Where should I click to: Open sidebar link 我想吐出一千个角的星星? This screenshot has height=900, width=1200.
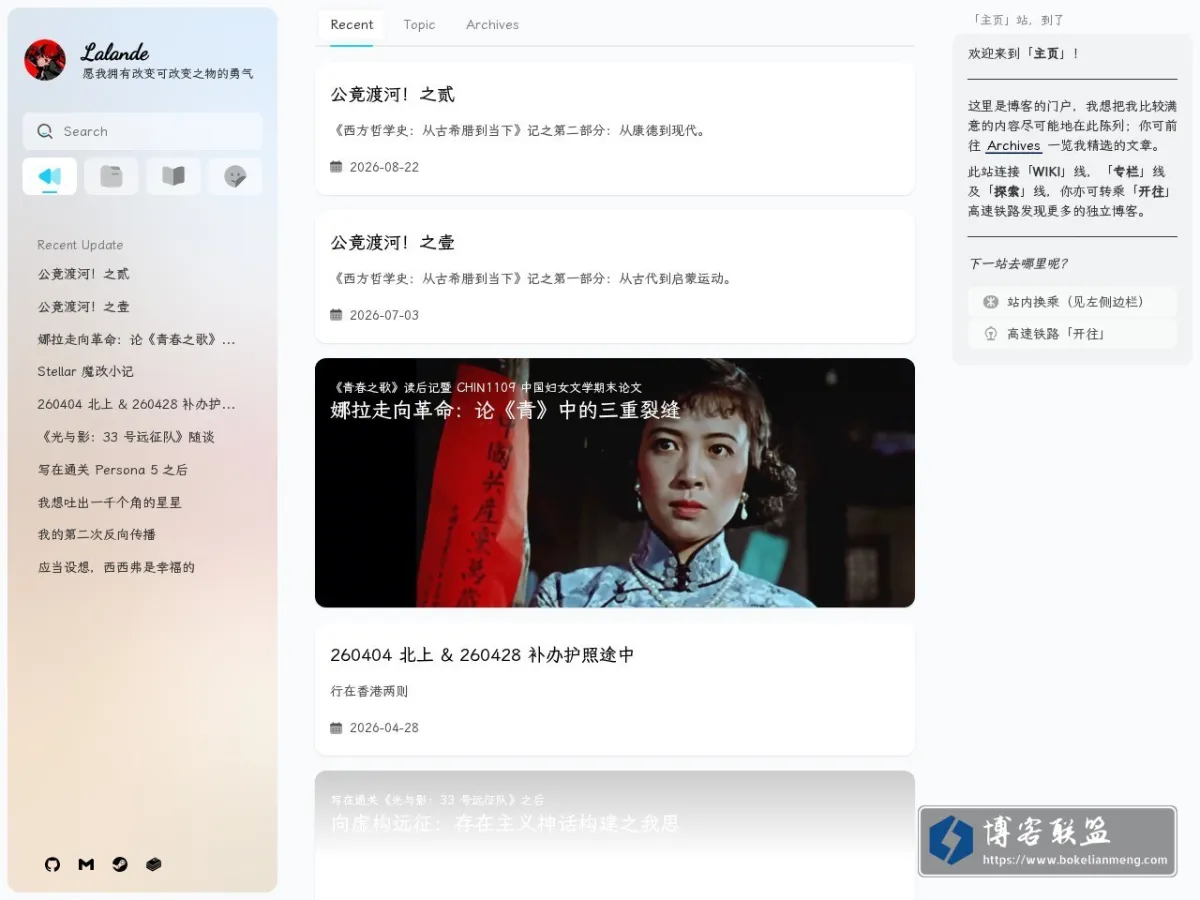tap(110, 503)
